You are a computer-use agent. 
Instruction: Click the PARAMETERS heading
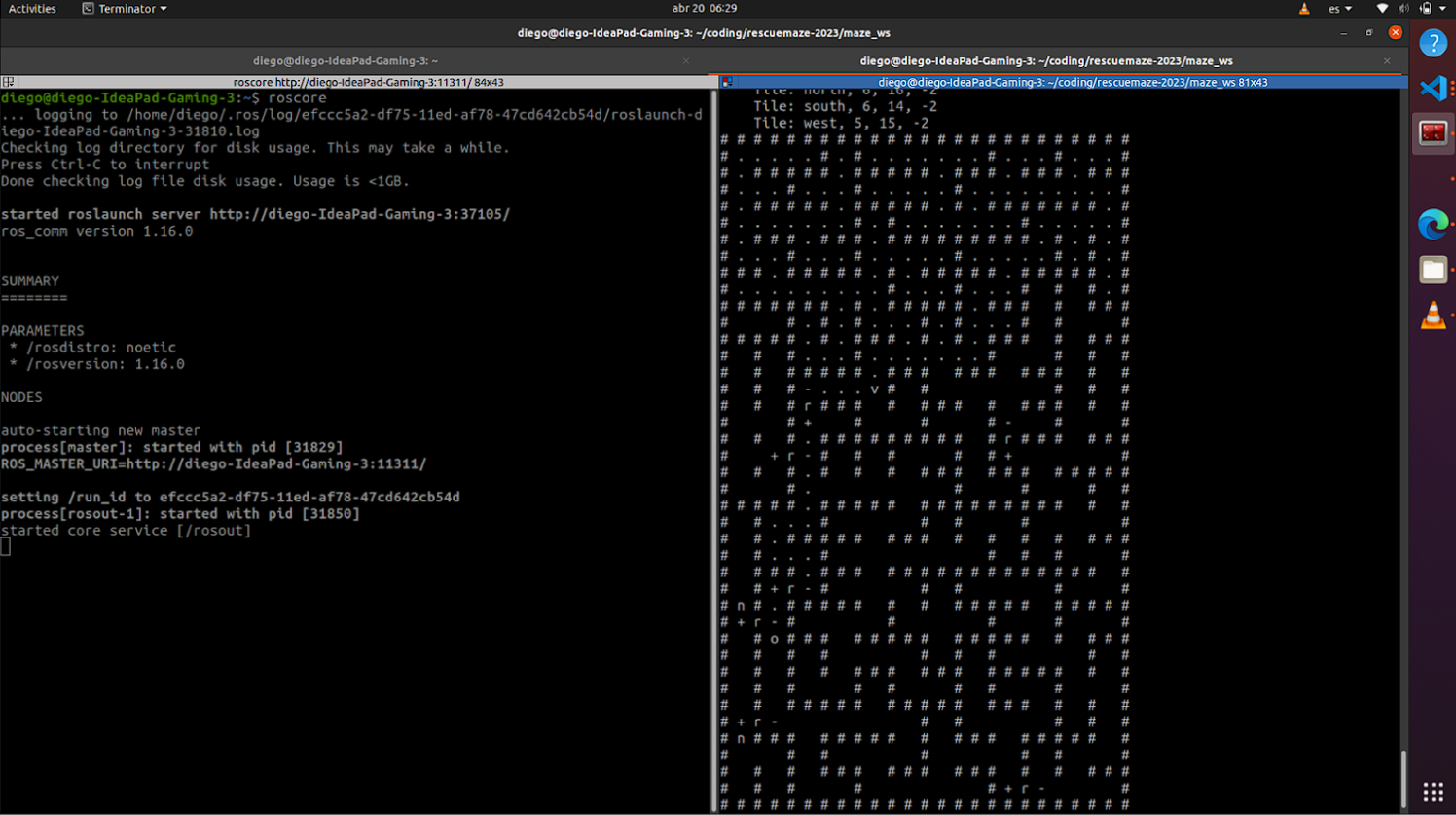coord(43,330)
